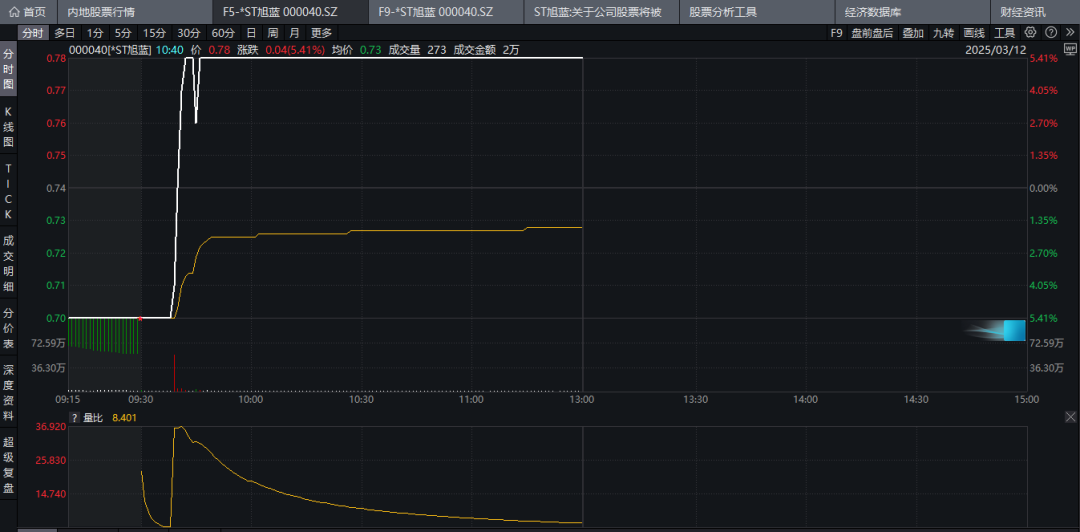
Task: Switch to 5分 period chart
Action: (x=123, y=33)
